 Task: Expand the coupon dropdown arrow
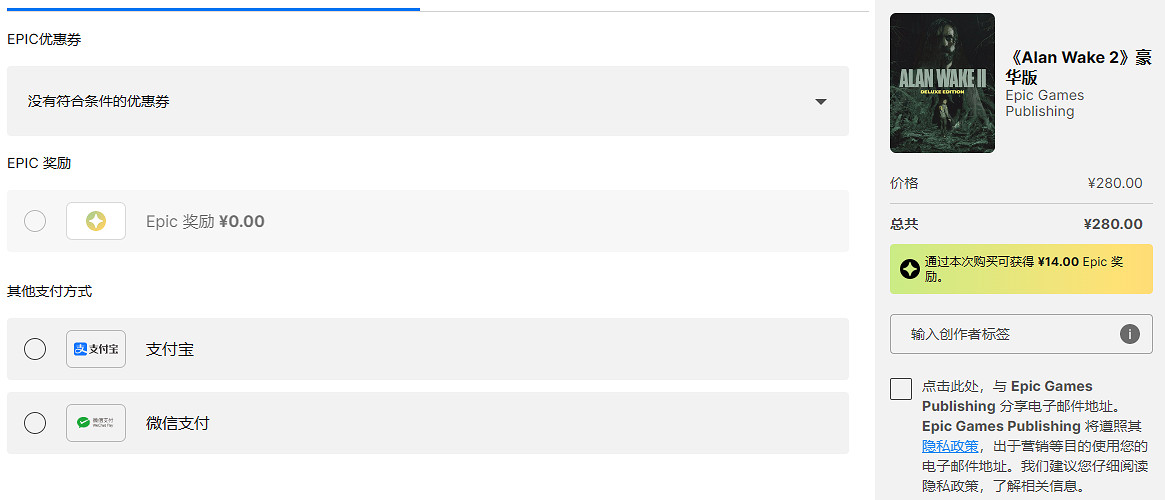point(821,101)
